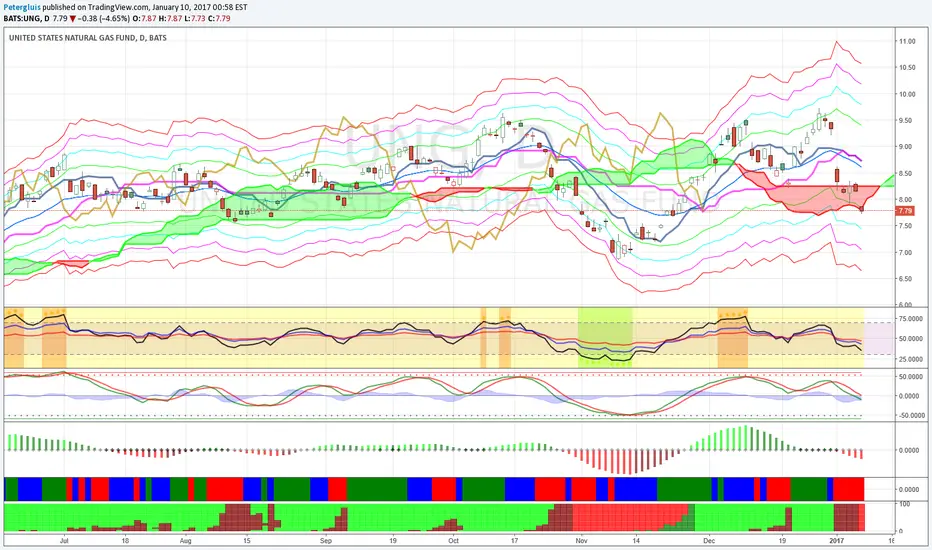932x550 pixels.
Task: Click the Nov date label on time axis
Action: tap(581, 541)
